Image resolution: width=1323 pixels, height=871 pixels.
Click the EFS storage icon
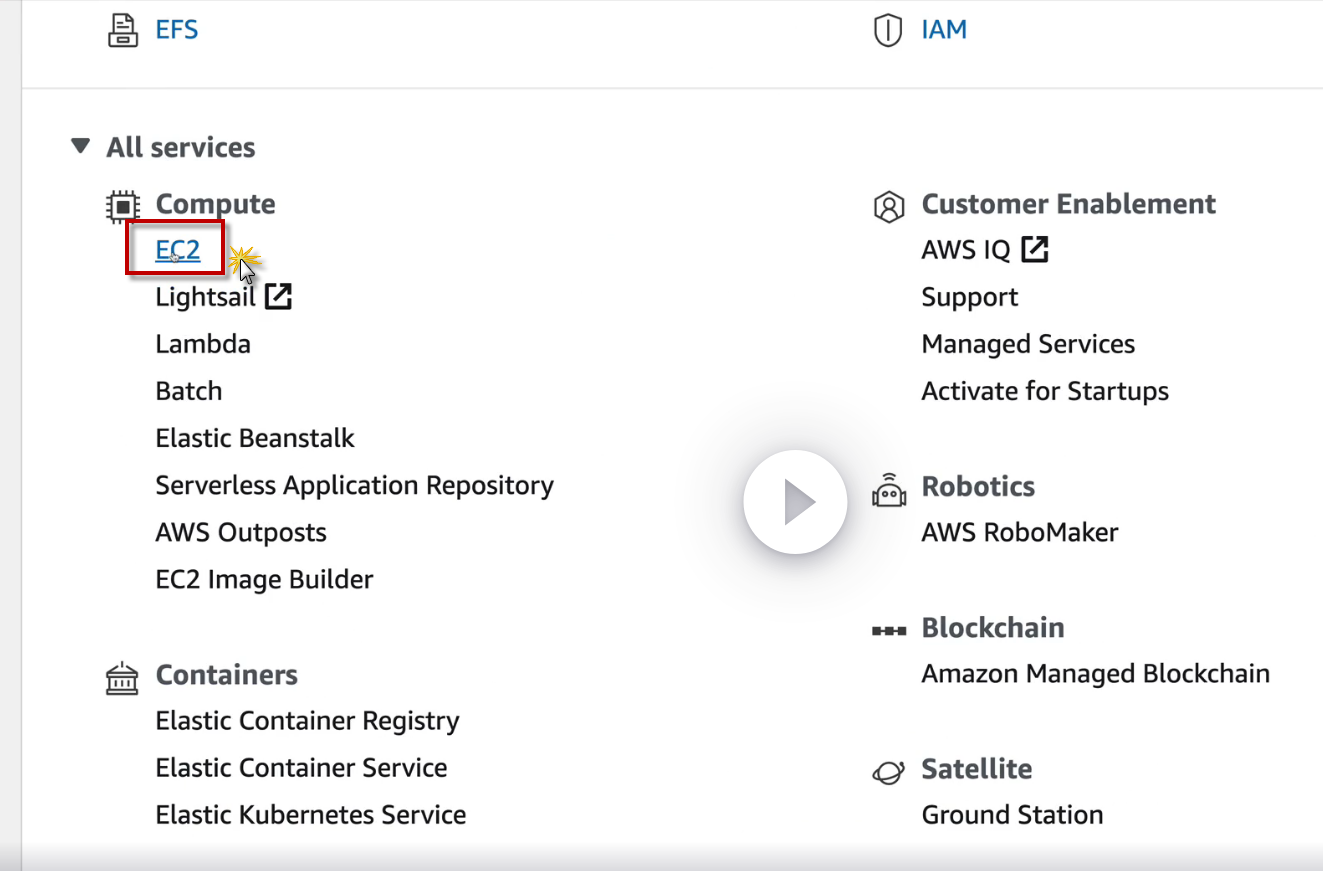coord(122,30)
